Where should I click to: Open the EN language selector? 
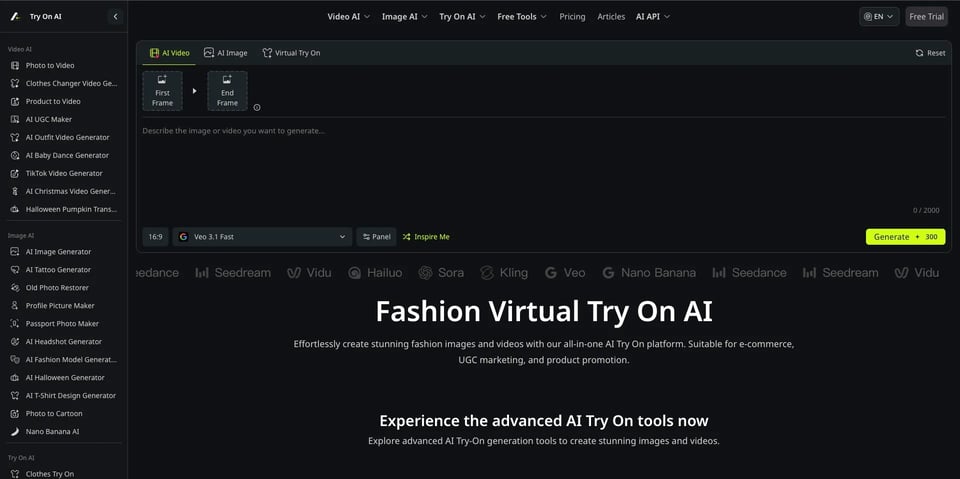[879, 17]
